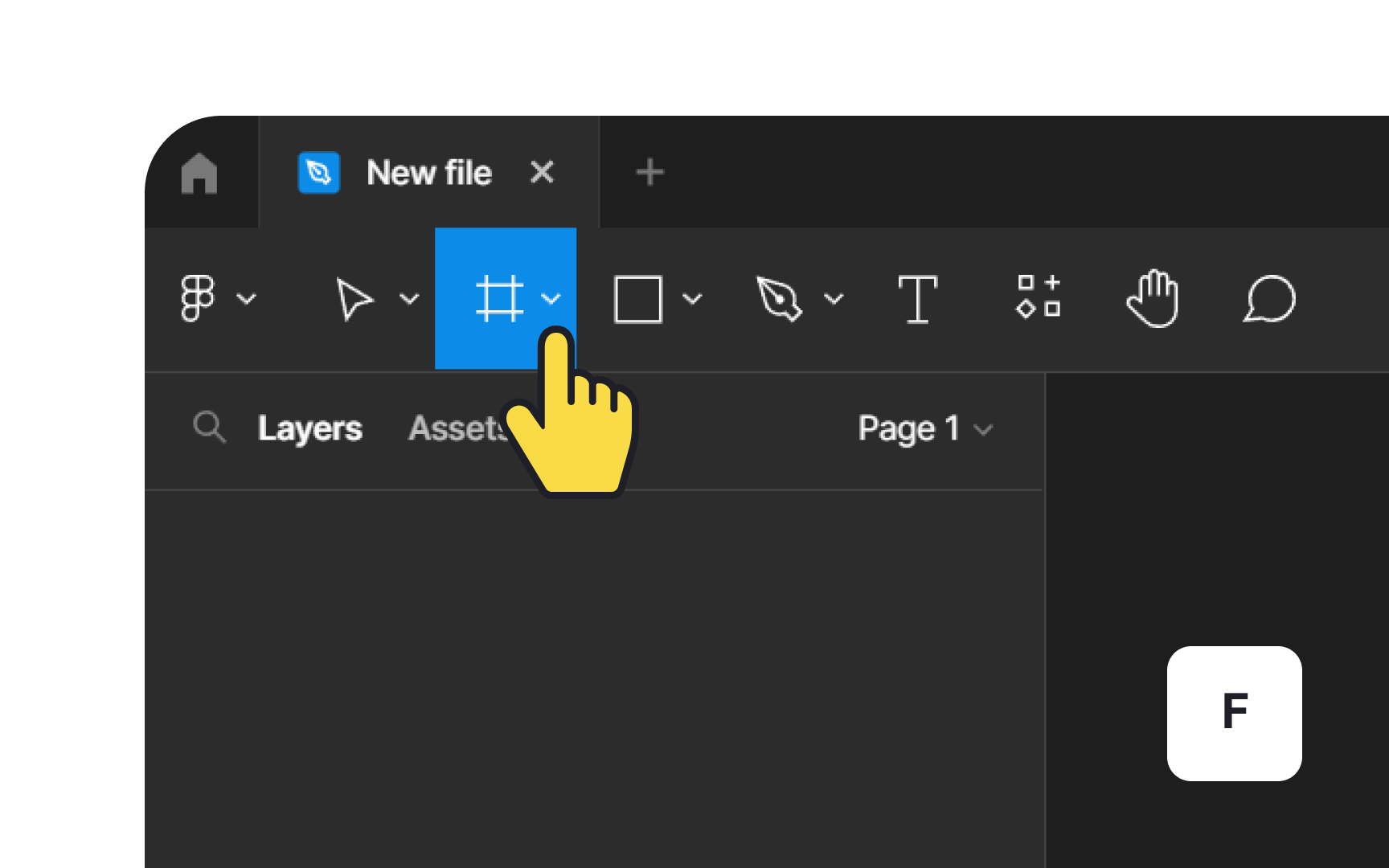1389x868 pixels.
Task: Click the search icon in the Layers panel
Action: coord(210,428)
